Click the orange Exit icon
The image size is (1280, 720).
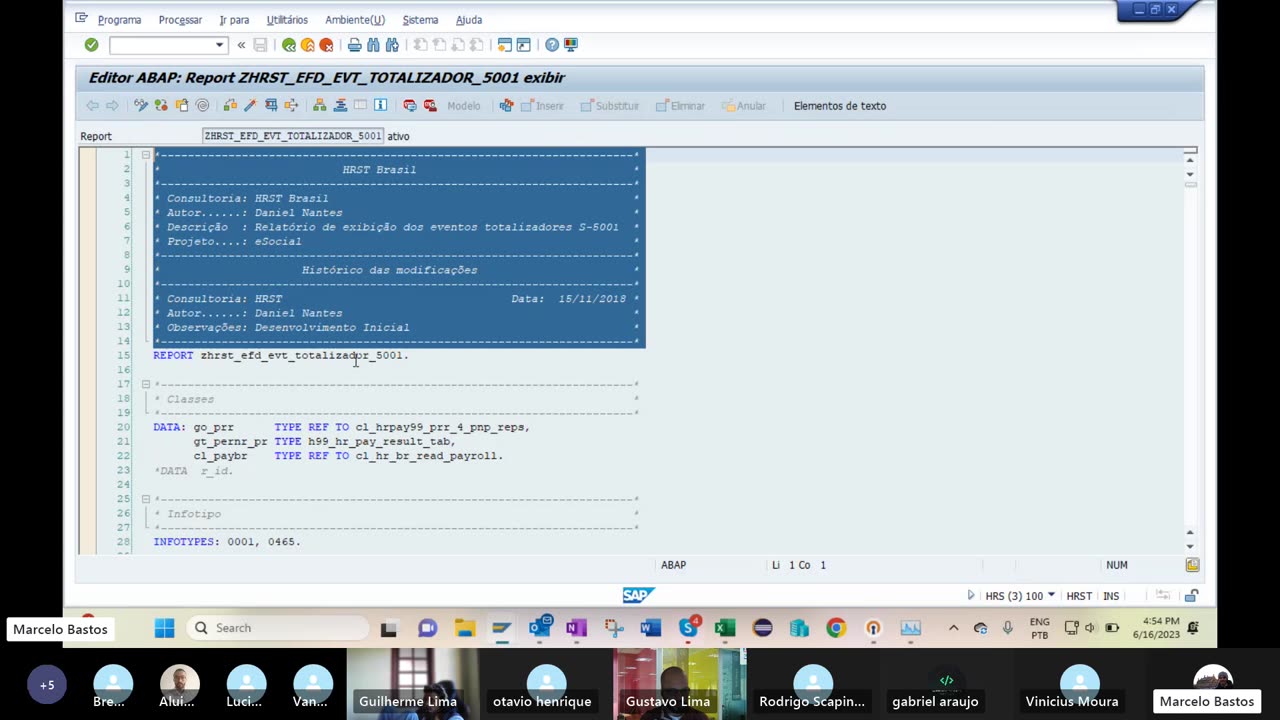pos(307,45)
